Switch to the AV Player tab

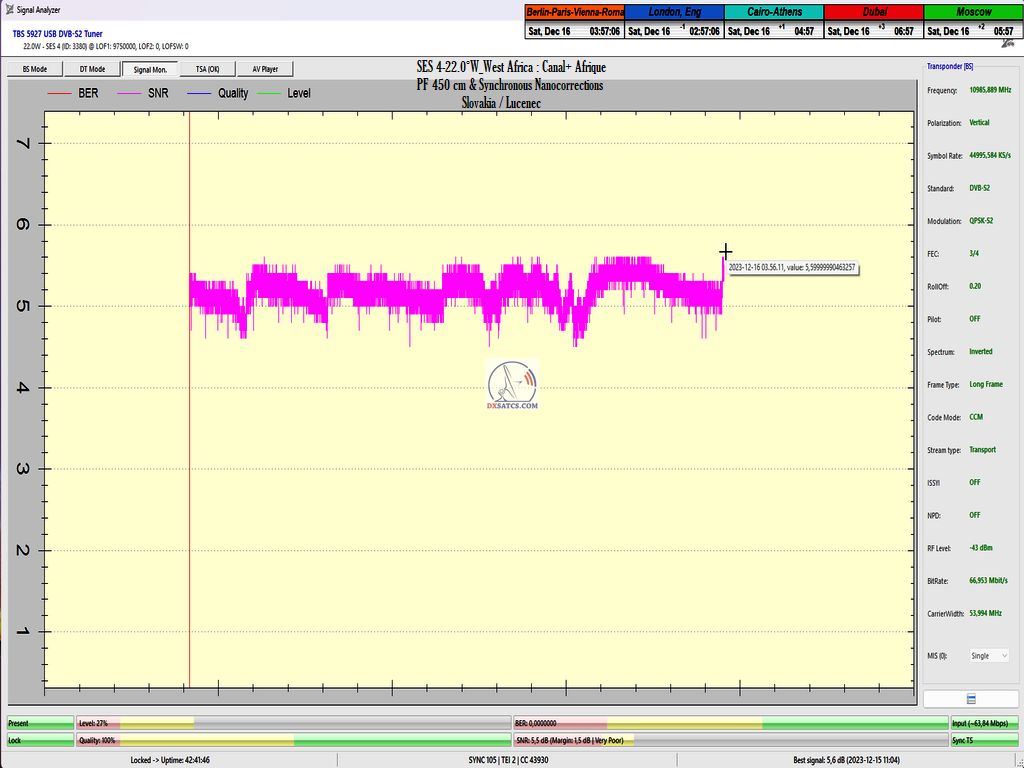pyautogui.click(x=265, y=69)
